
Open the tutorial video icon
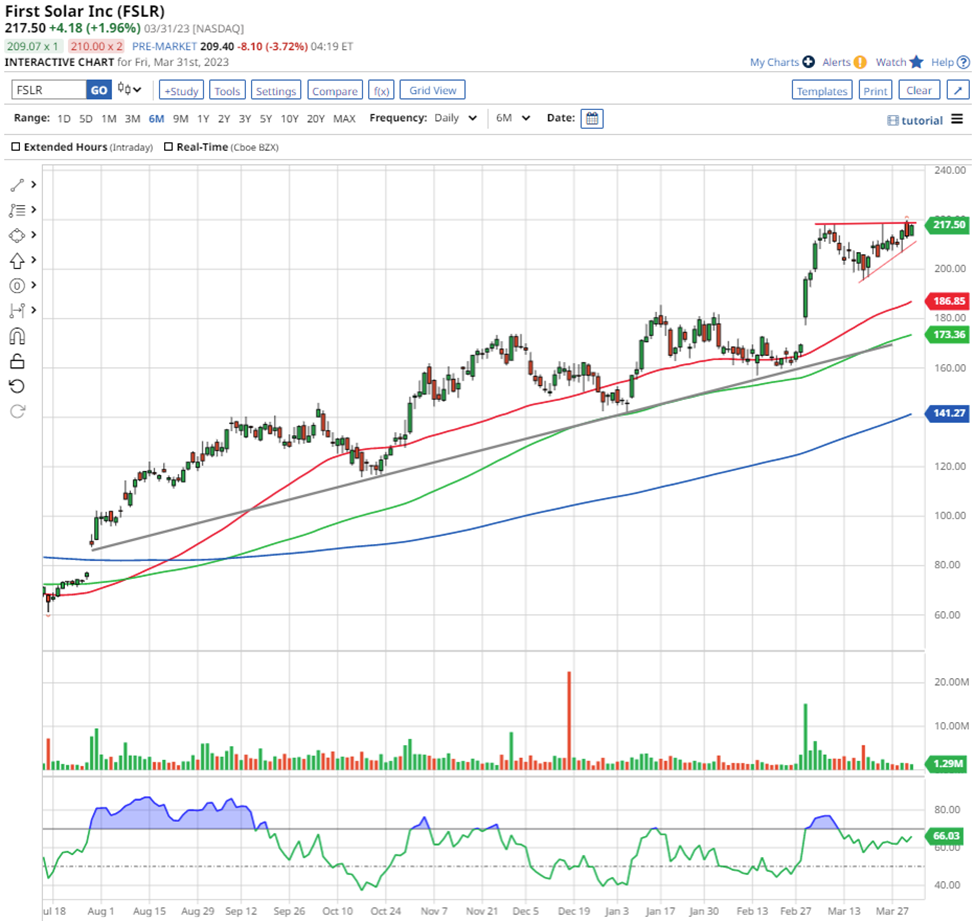pyautogui.click(x=892, y=121)
